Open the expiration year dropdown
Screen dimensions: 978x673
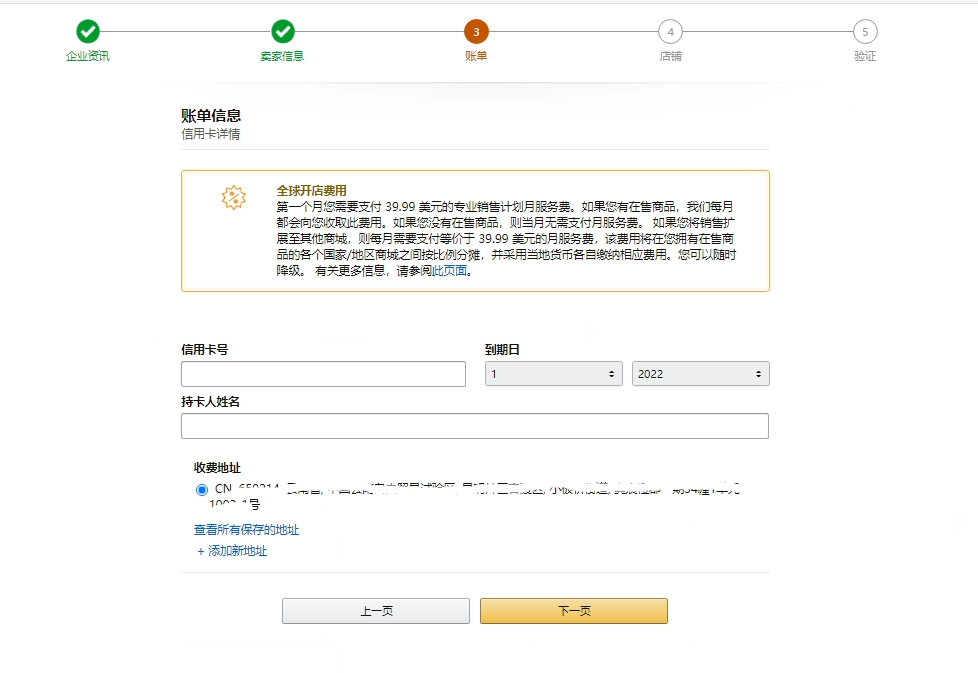pyautogui.click(x=700, y=373)
